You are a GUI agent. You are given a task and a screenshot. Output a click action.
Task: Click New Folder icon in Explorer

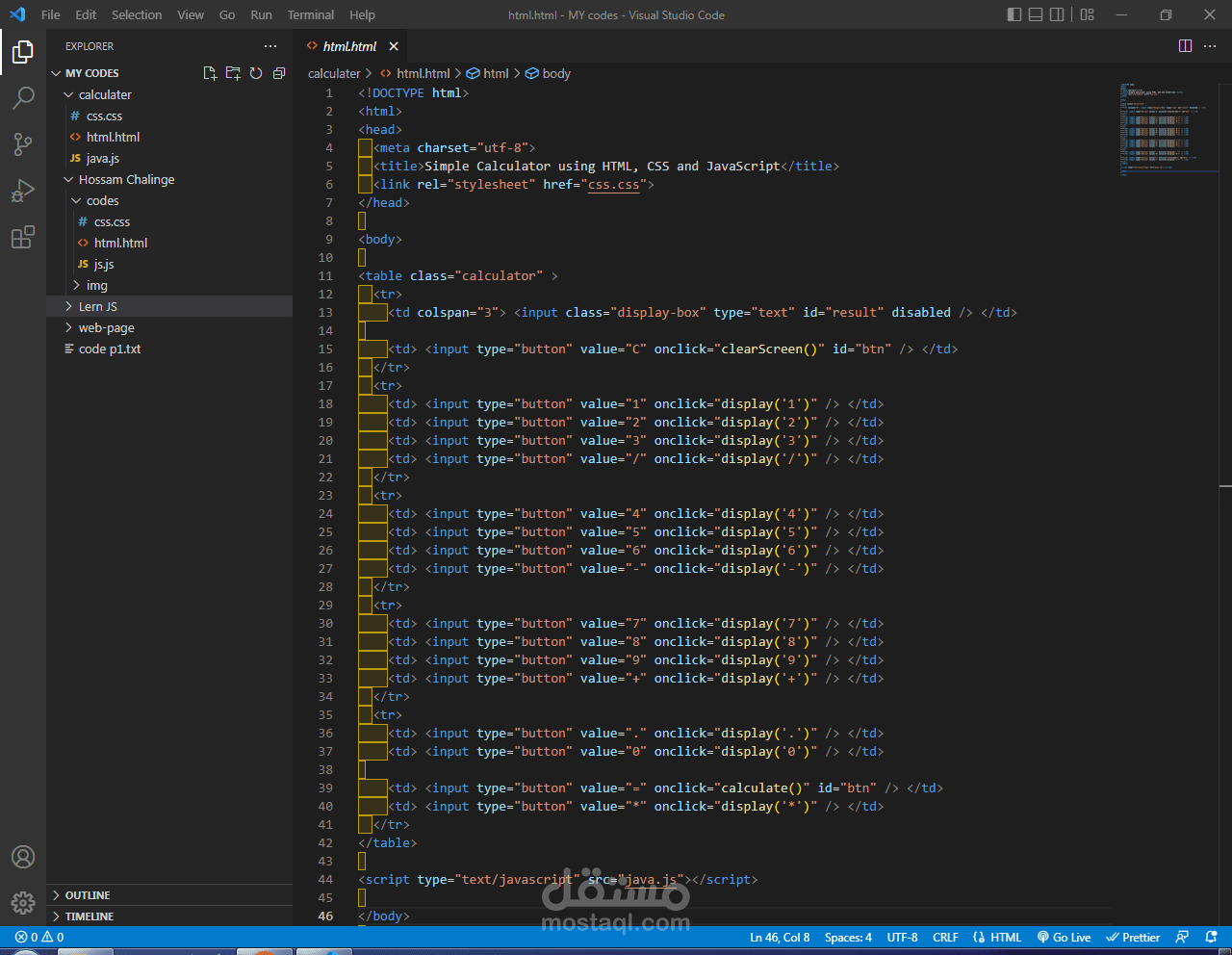(x=233, y=73)
